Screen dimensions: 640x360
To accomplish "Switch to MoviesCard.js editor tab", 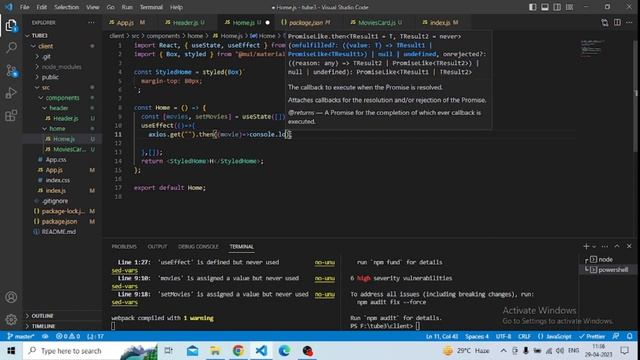I will coord(376,22).
